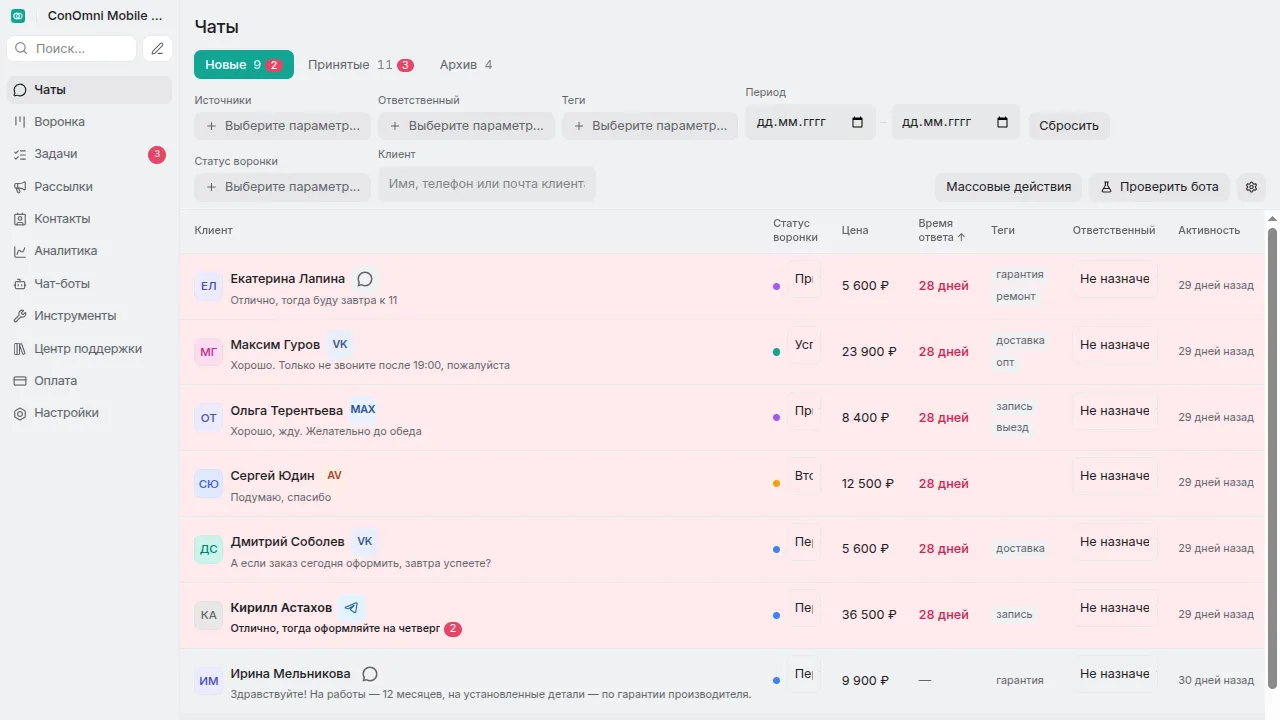Open calendar picker in the start date field
1280x720 pixels.
click(857, 122)
